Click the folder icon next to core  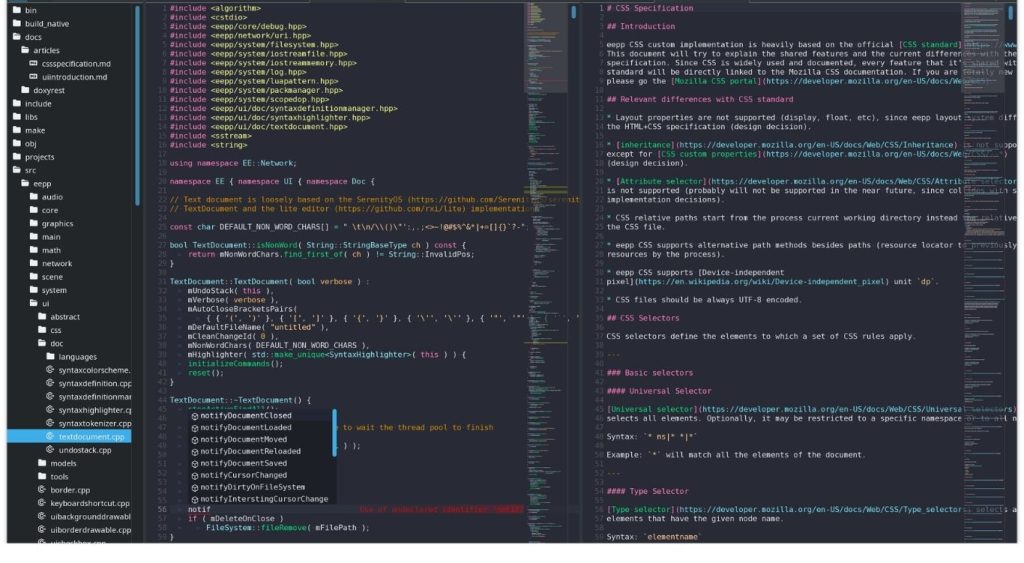pos(34,210)
